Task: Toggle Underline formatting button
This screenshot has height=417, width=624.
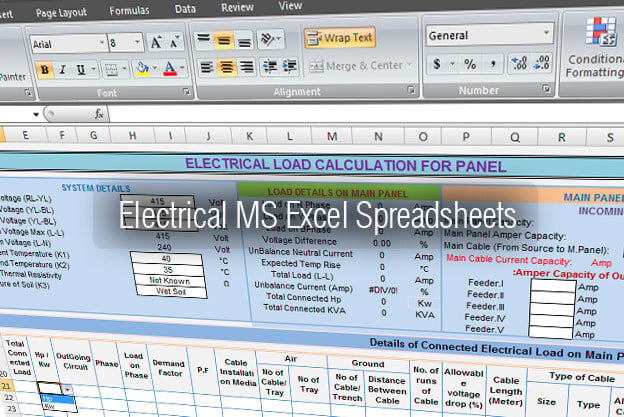Action: pos(81,70)
